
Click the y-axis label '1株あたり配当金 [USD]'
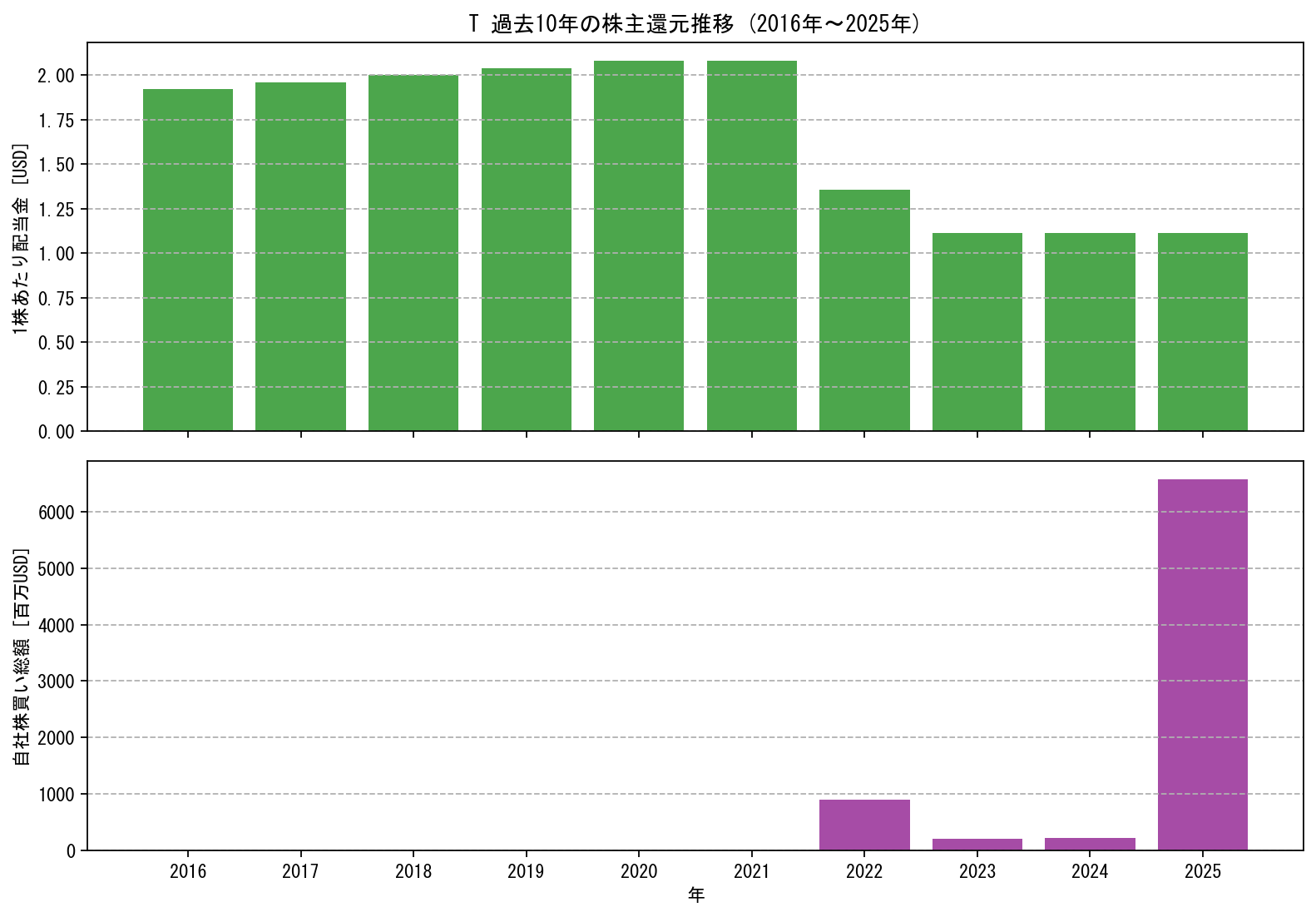pos(22,239)
